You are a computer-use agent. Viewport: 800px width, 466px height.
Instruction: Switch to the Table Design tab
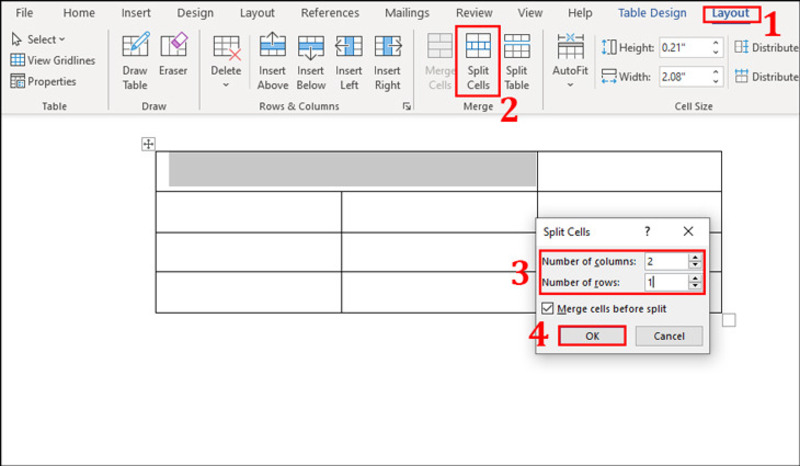click(x=652, y=13)
